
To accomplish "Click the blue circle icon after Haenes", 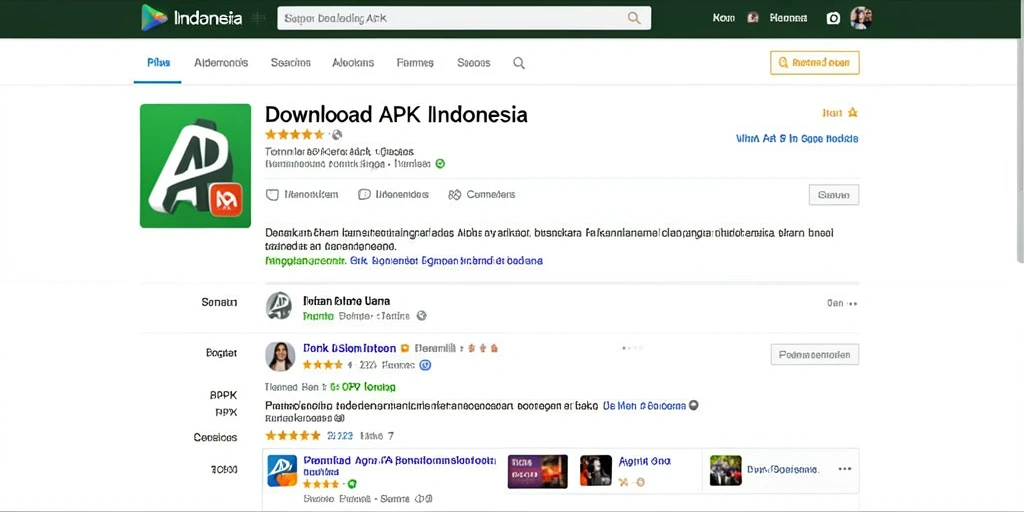I will click(x=425, y=365).
